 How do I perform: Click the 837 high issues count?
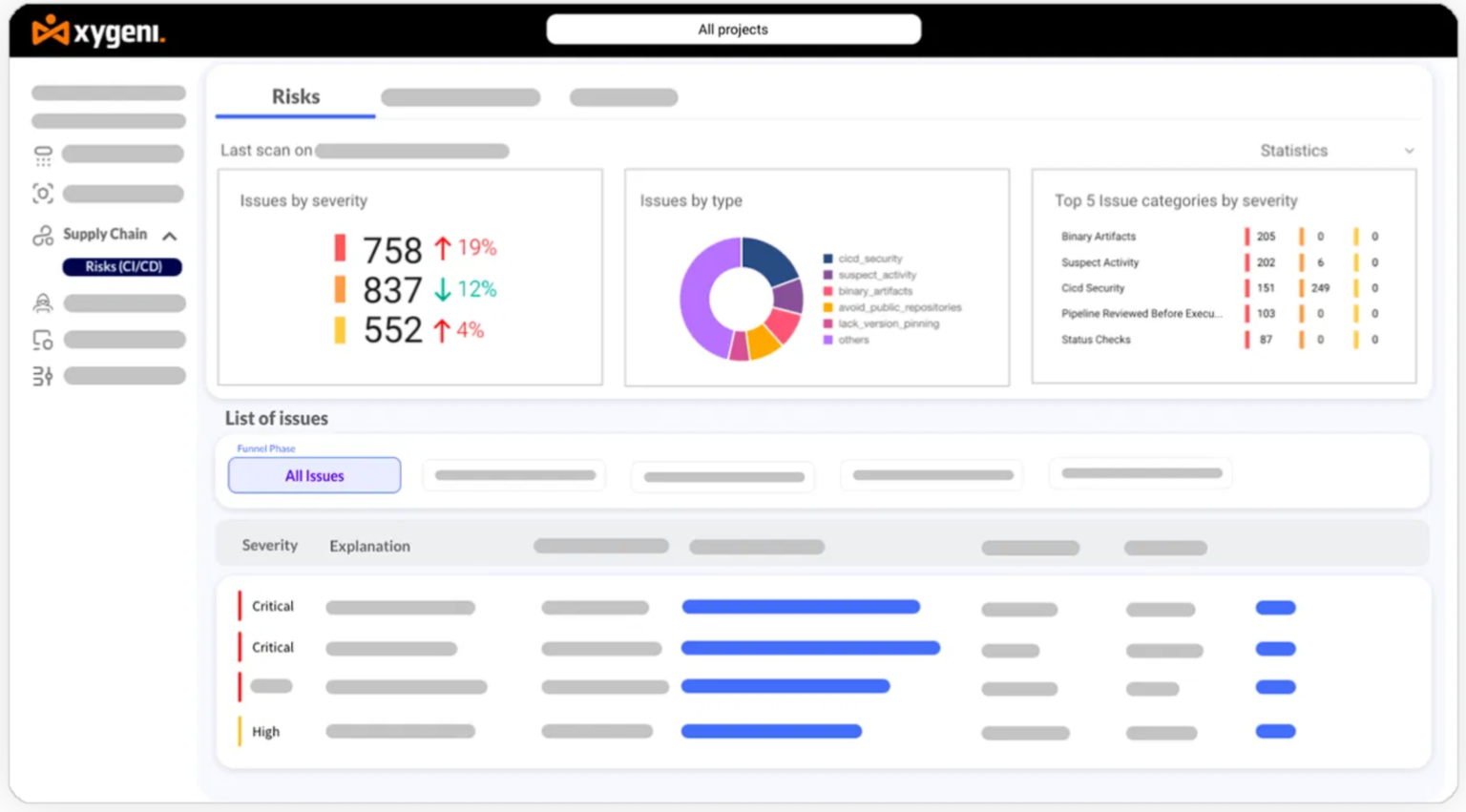[392, 290]
